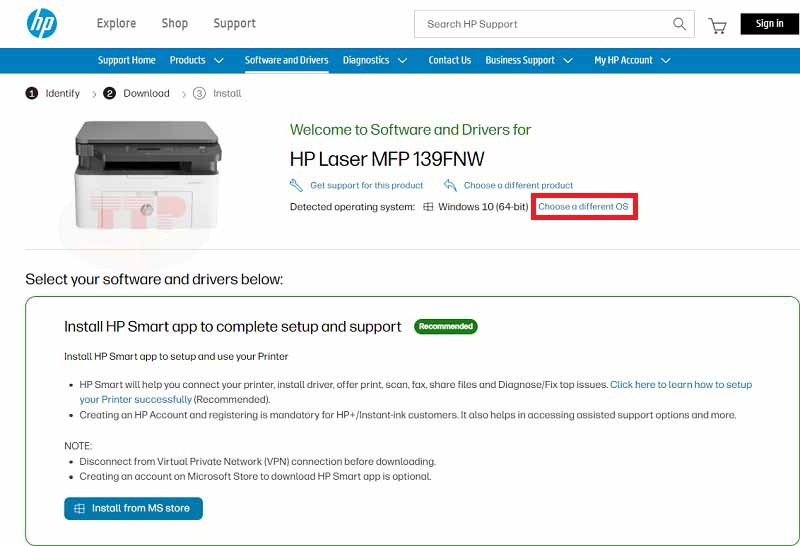Open the shopping cart
The height and width of the screenshot is (546, 800).
717,26
